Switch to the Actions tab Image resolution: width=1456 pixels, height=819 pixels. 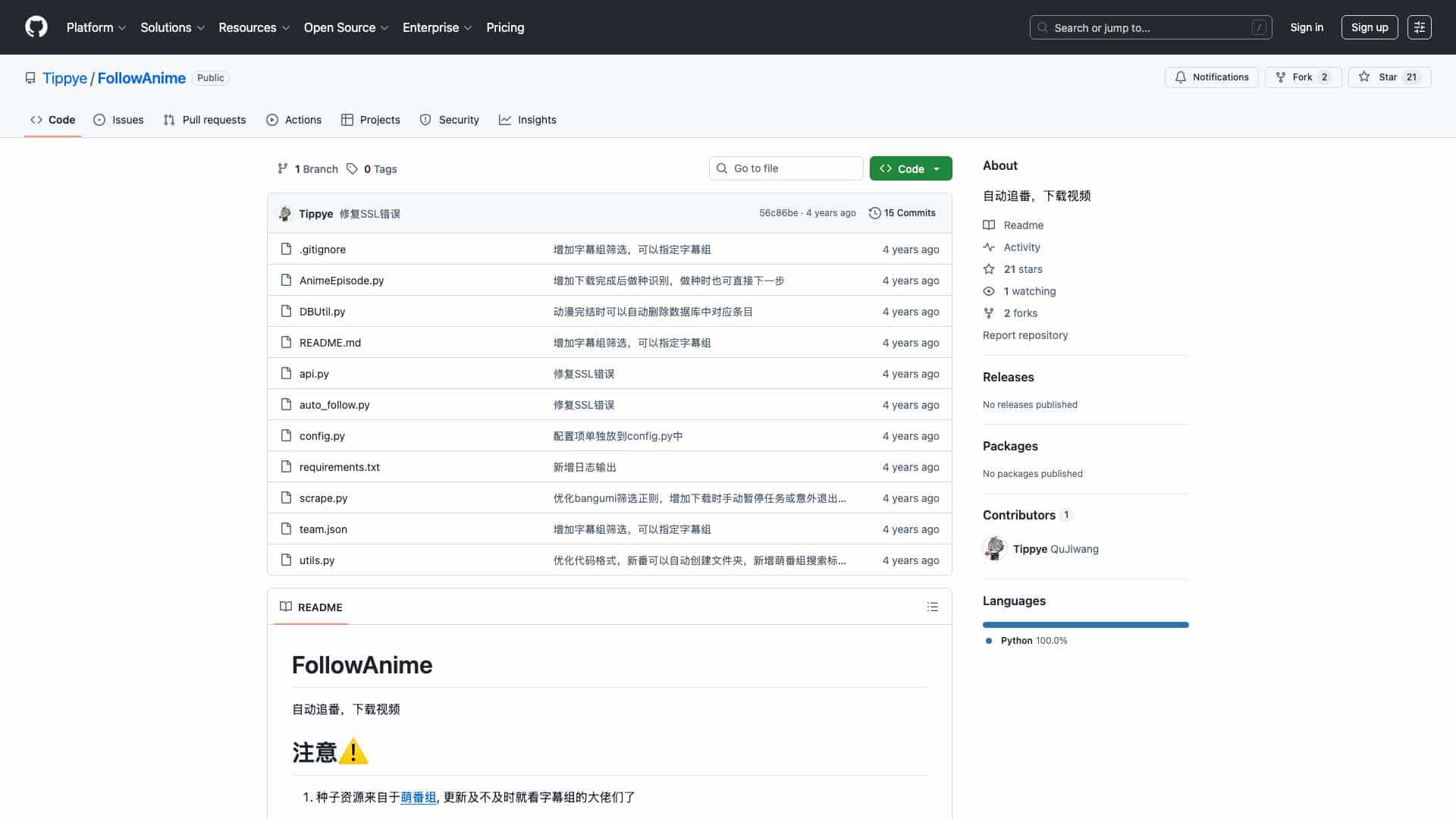click(x=294, y=120)
